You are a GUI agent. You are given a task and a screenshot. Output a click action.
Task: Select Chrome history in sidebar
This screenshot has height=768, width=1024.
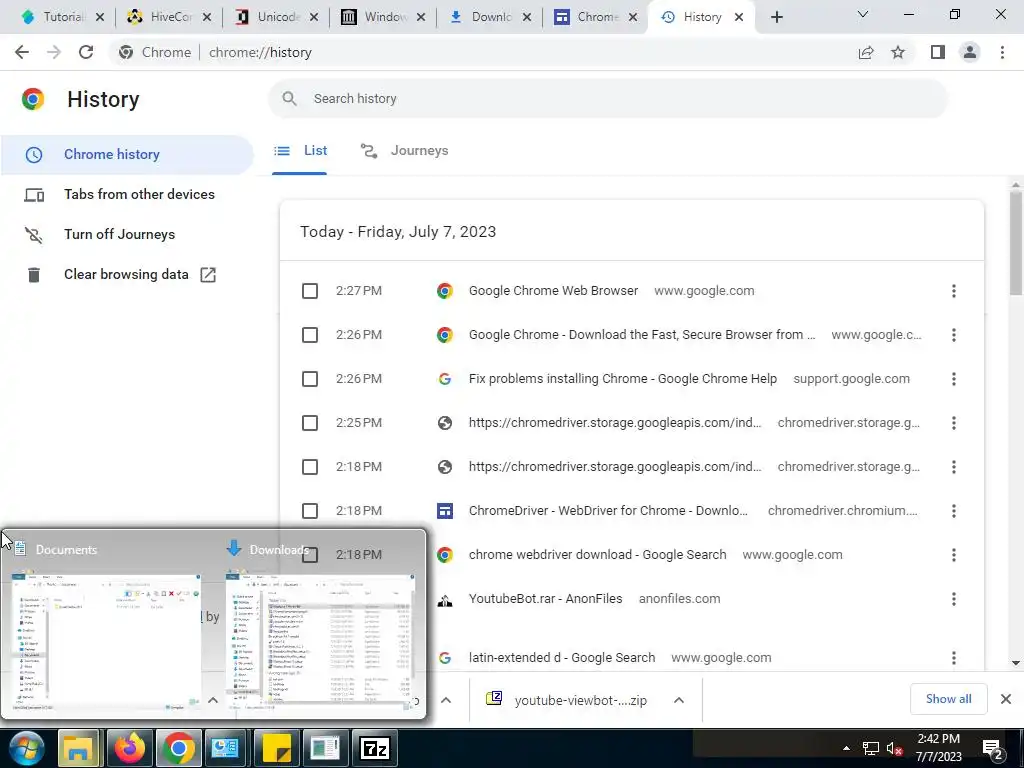(x=127, y=155)
